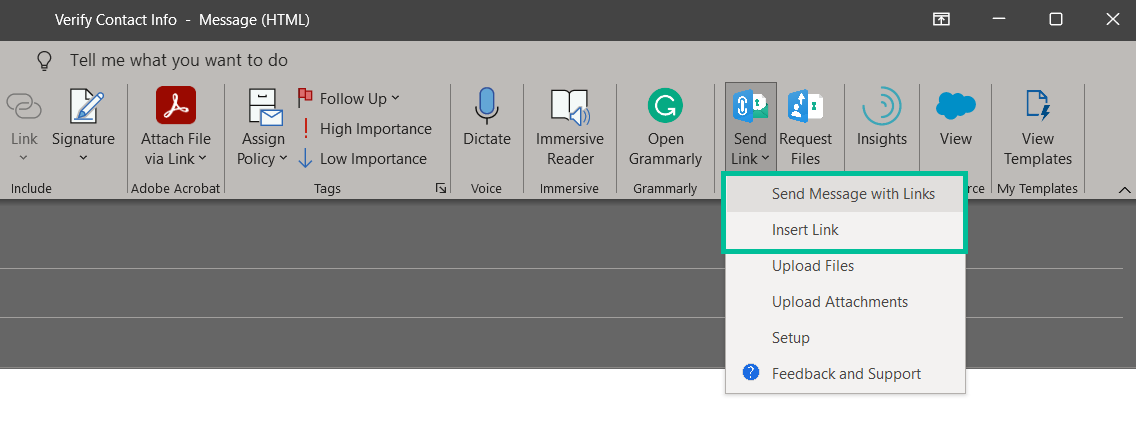This screenshot has height=422, width=1136.
Task: Toggle Low Importance for the message
Action: [x=363, y=159]
